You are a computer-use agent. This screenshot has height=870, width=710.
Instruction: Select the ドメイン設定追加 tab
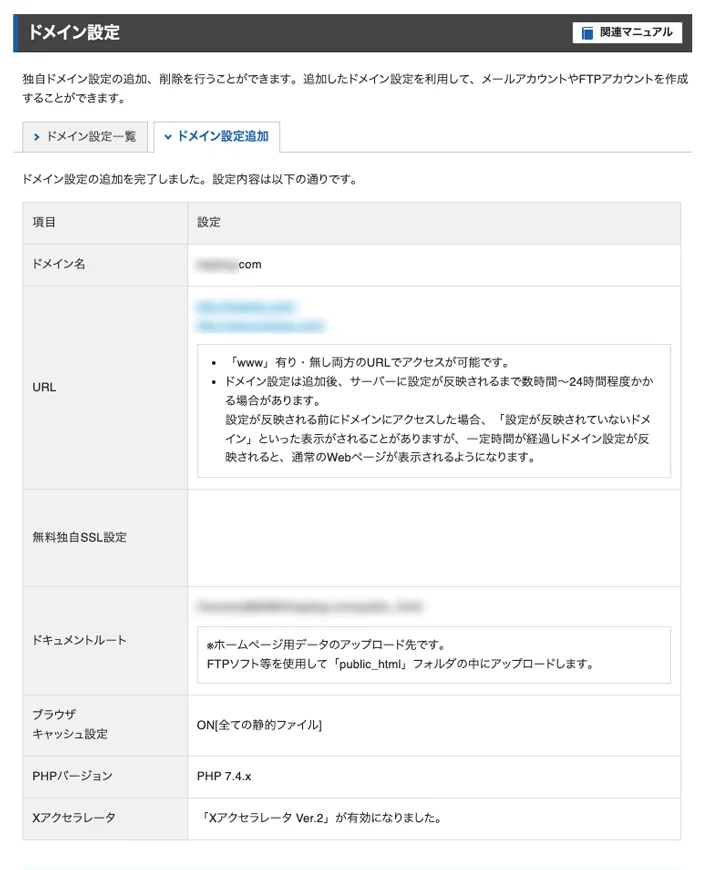(x=217, y=136)
